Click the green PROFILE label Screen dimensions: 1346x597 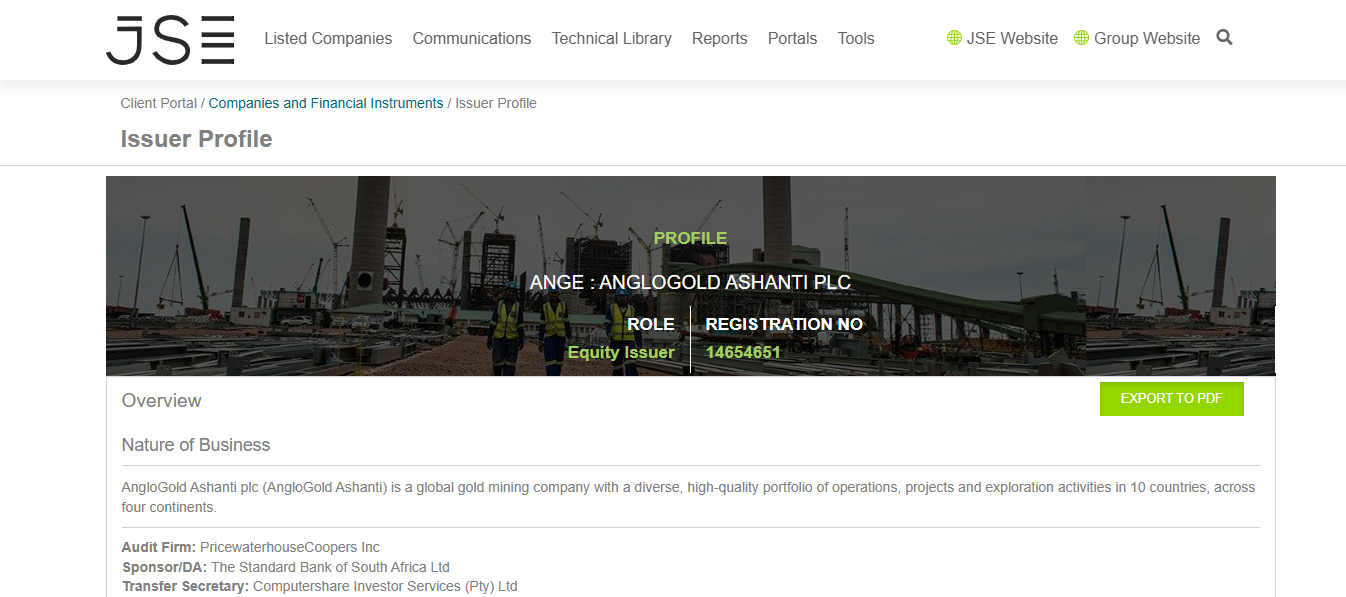[690, 238]
